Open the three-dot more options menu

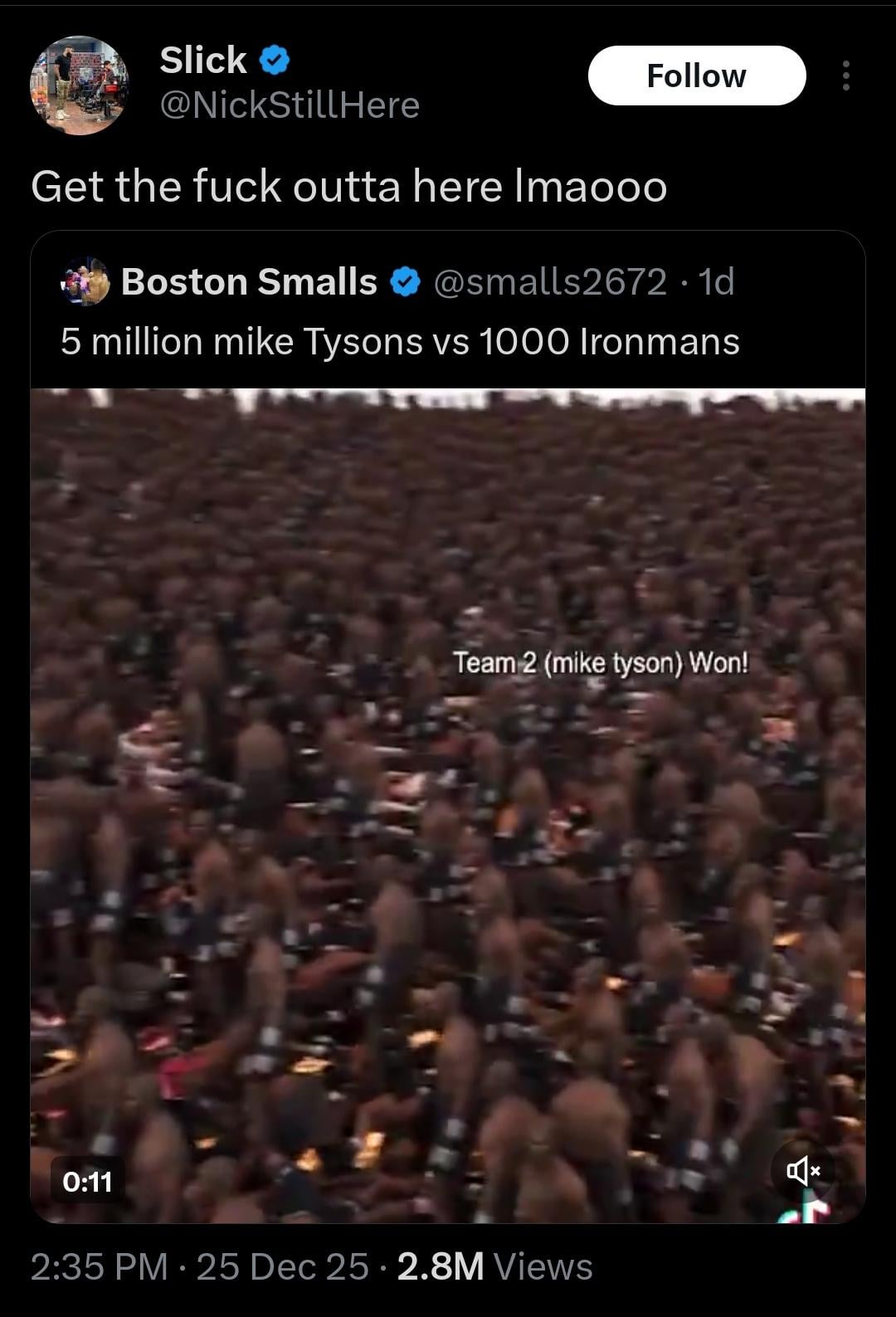[845, 76]
